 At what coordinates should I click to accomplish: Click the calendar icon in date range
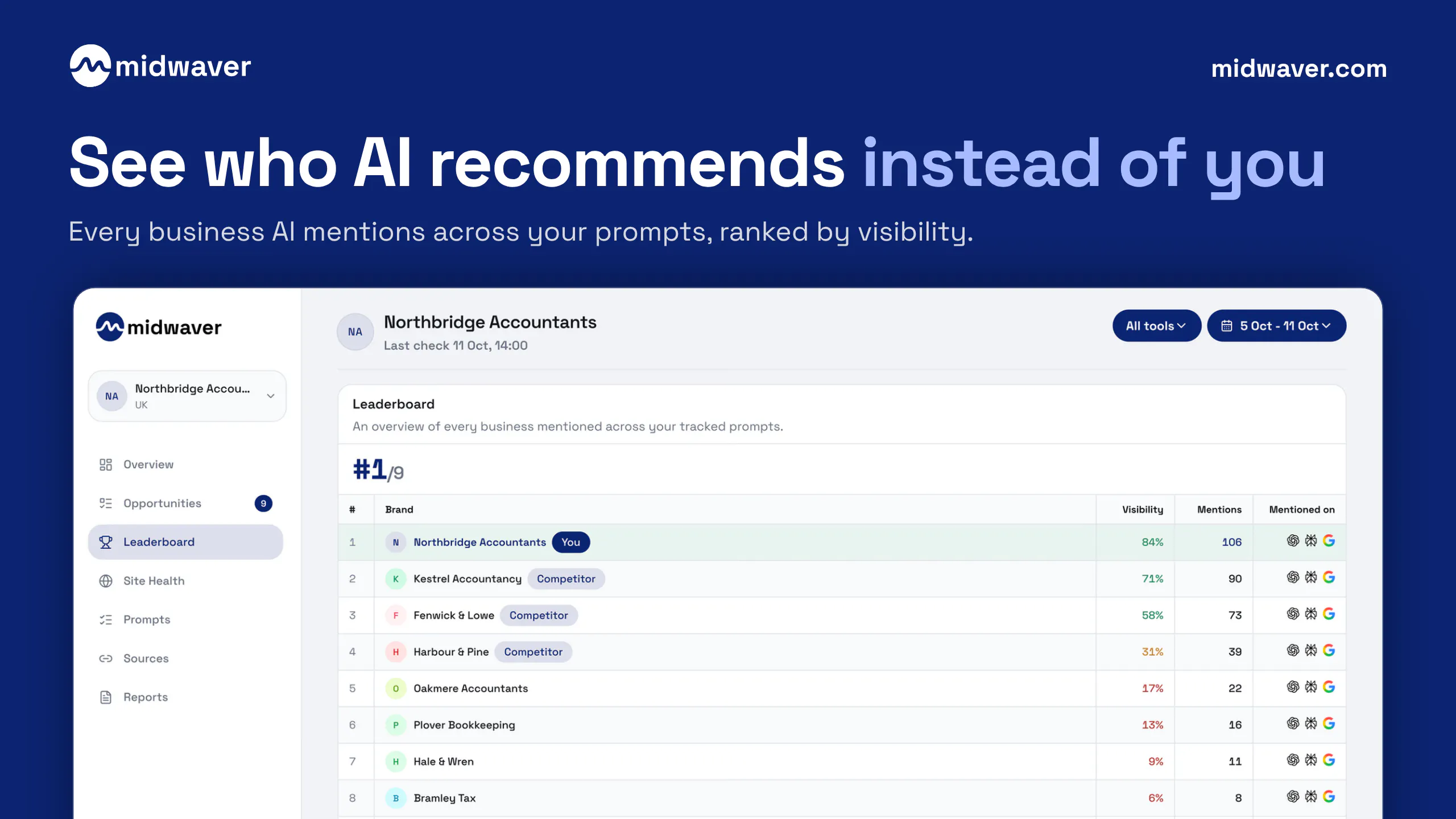[x=1227, y=326]
